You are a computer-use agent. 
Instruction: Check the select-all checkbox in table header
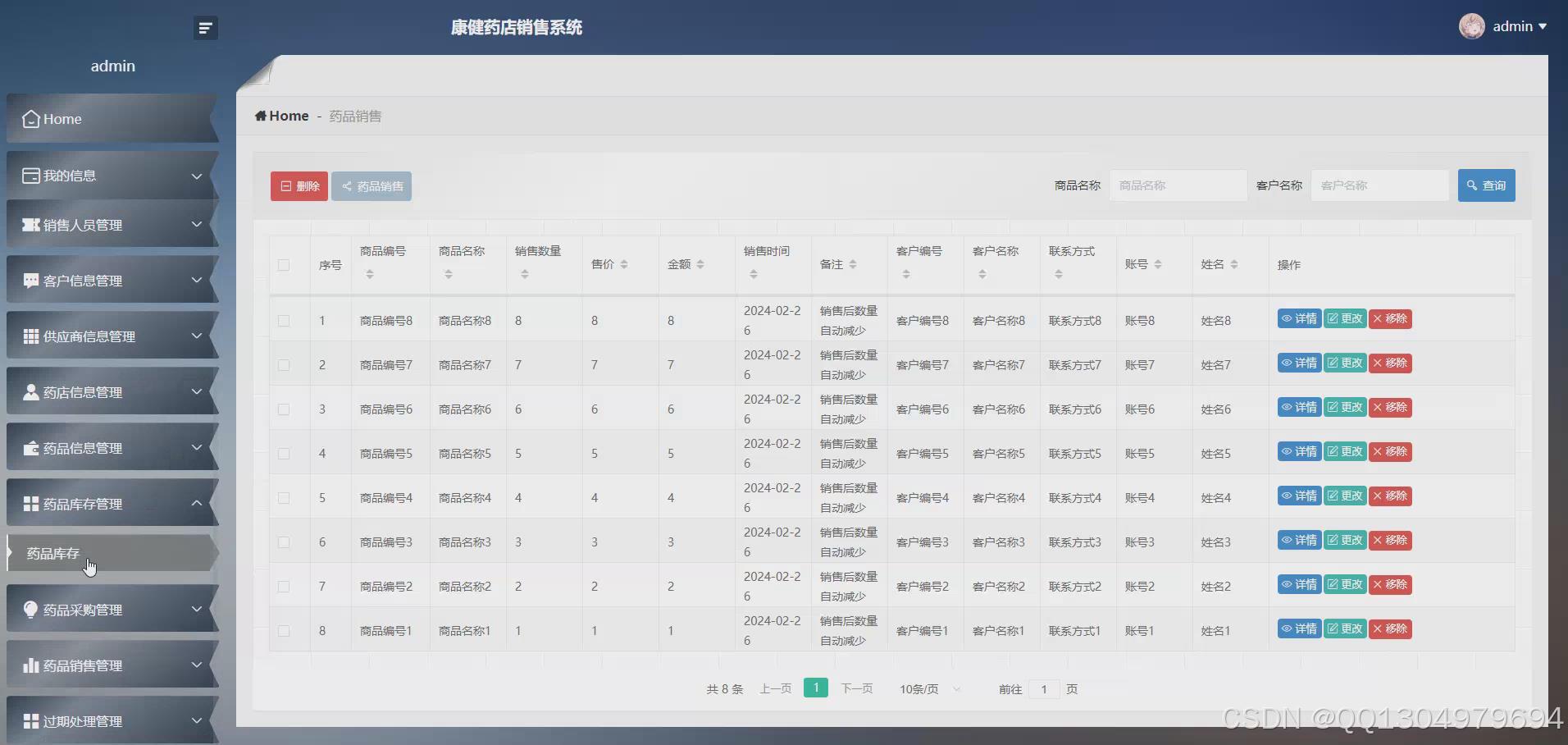(x=284, y=264)
